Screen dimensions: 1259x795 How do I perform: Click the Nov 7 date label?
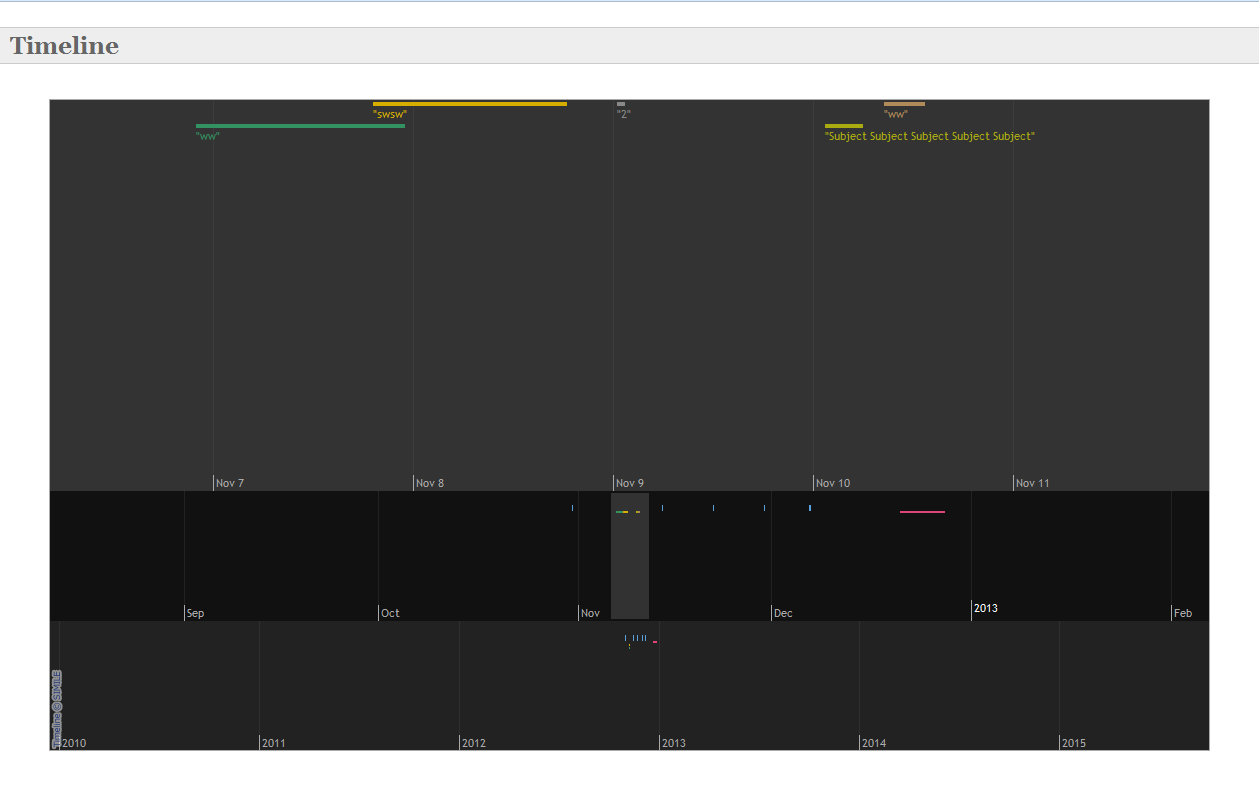point(230,483)
